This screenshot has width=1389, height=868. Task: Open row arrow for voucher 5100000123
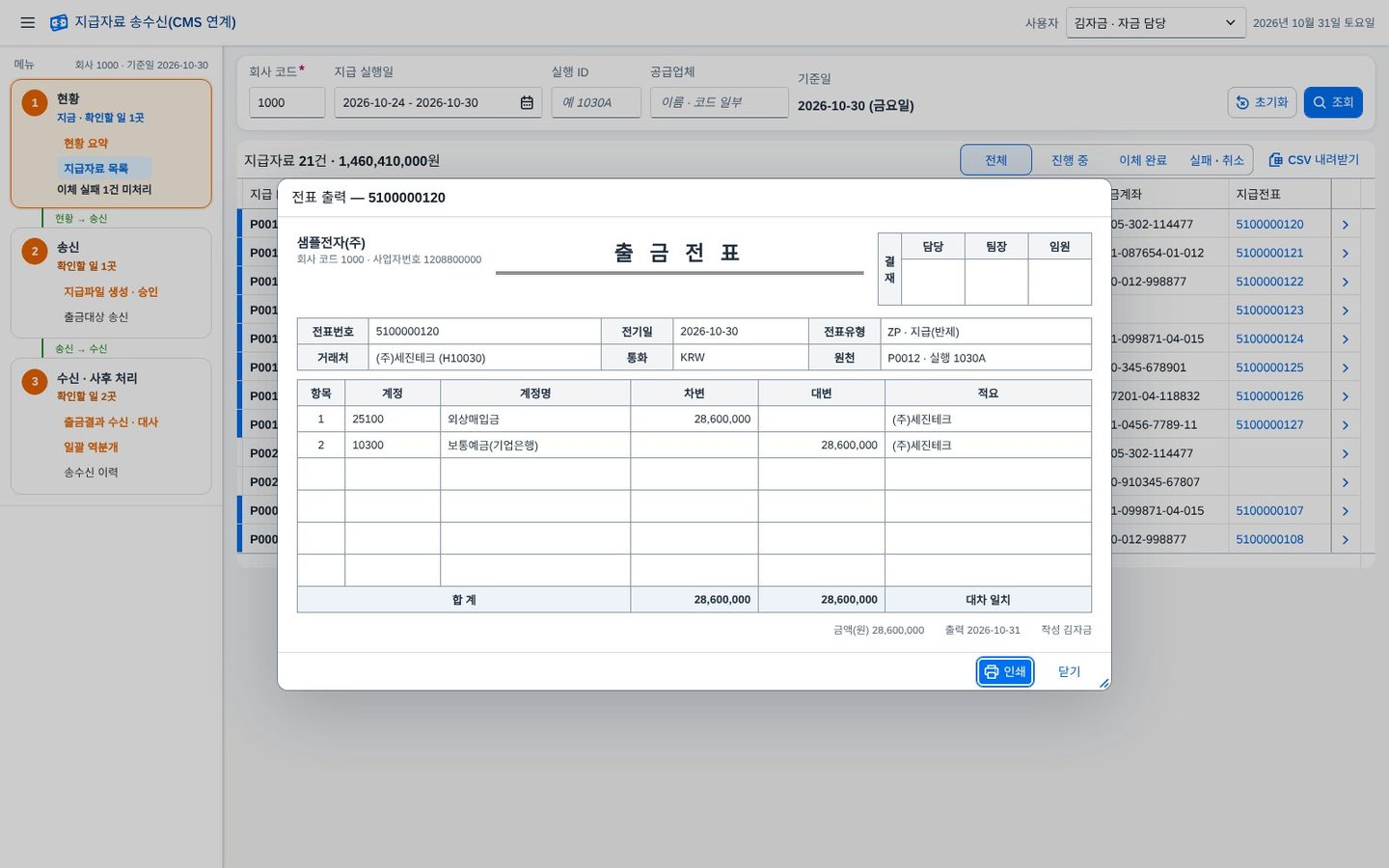[x=1346, y=311]
